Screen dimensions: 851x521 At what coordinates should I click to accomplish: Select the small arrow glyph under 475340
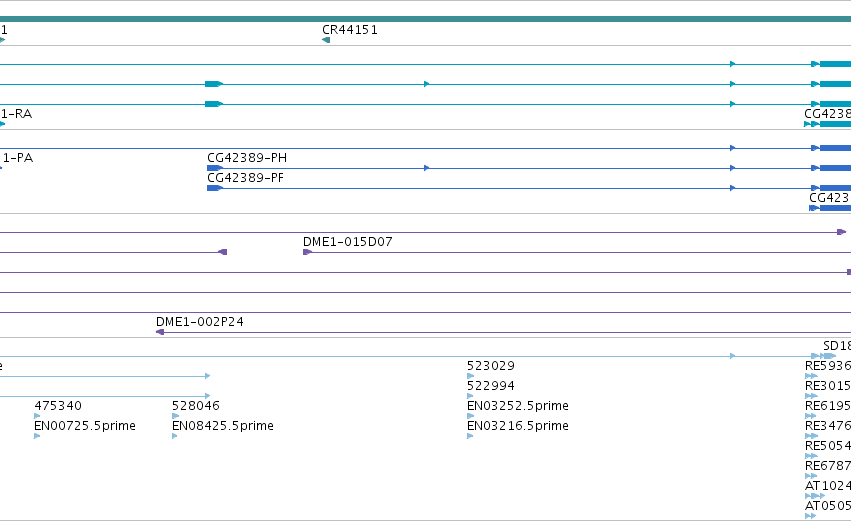coord(37,416)
